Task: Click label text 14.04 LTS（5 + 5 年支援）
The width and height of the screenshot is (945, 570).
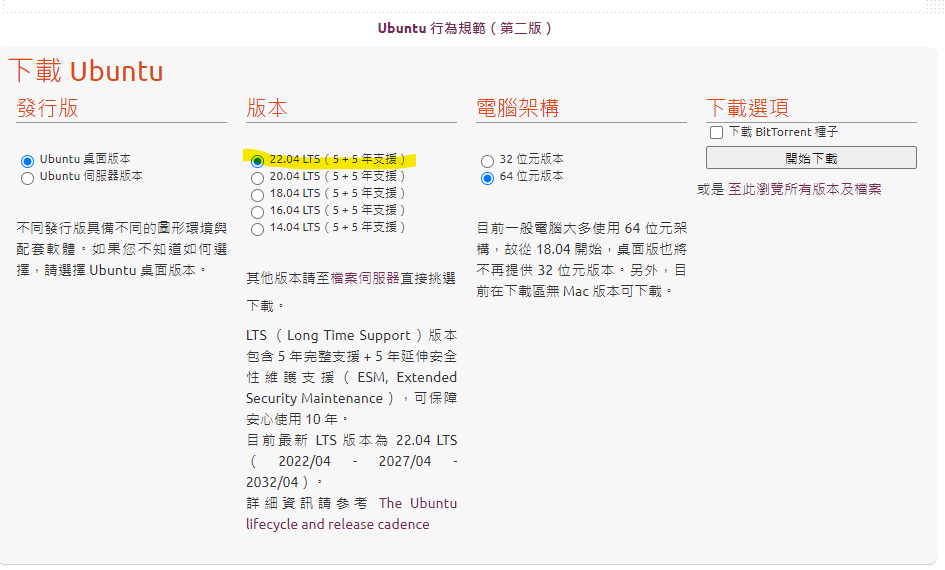Action: [x=338, y=227]
